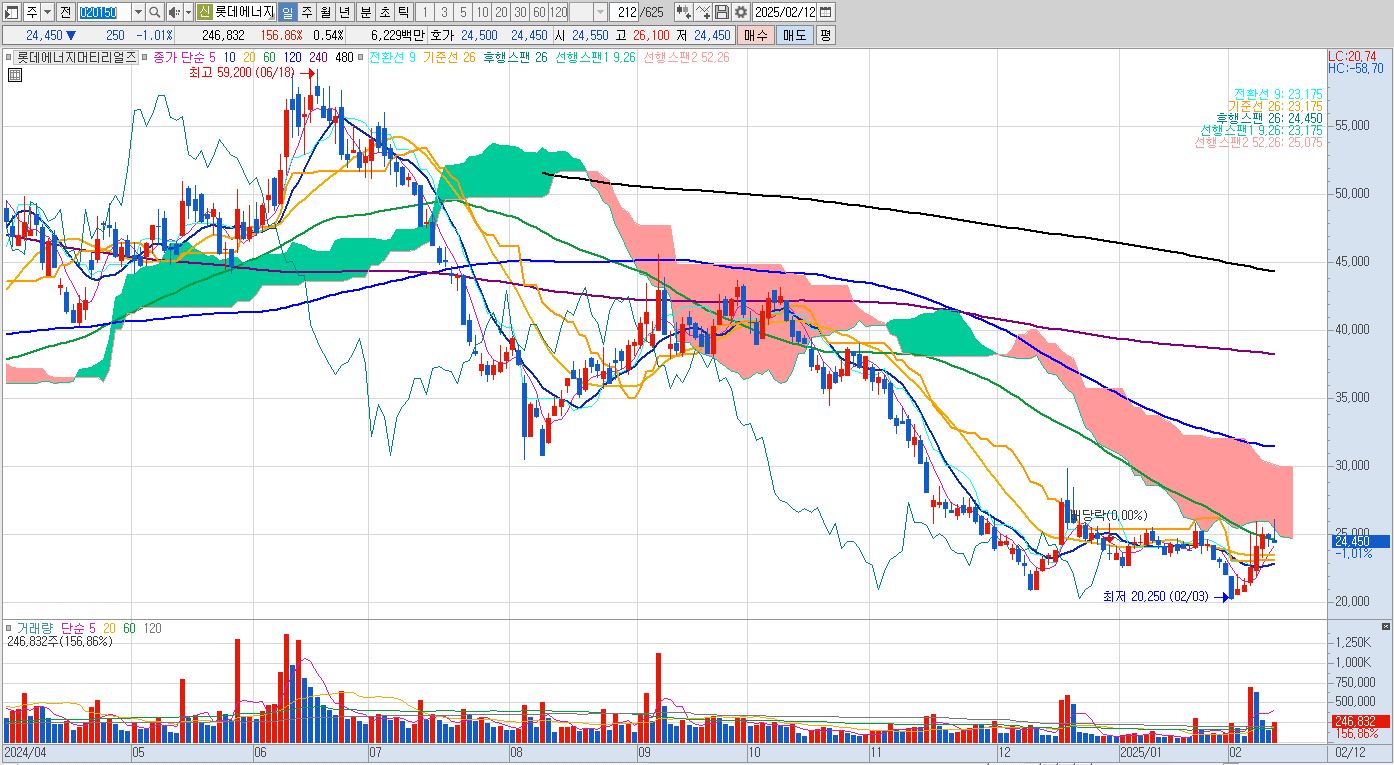The height and width of the screenshot is (765, 1394).
Task: Click the 초 second chart button
Action: (x=383, y=12)
